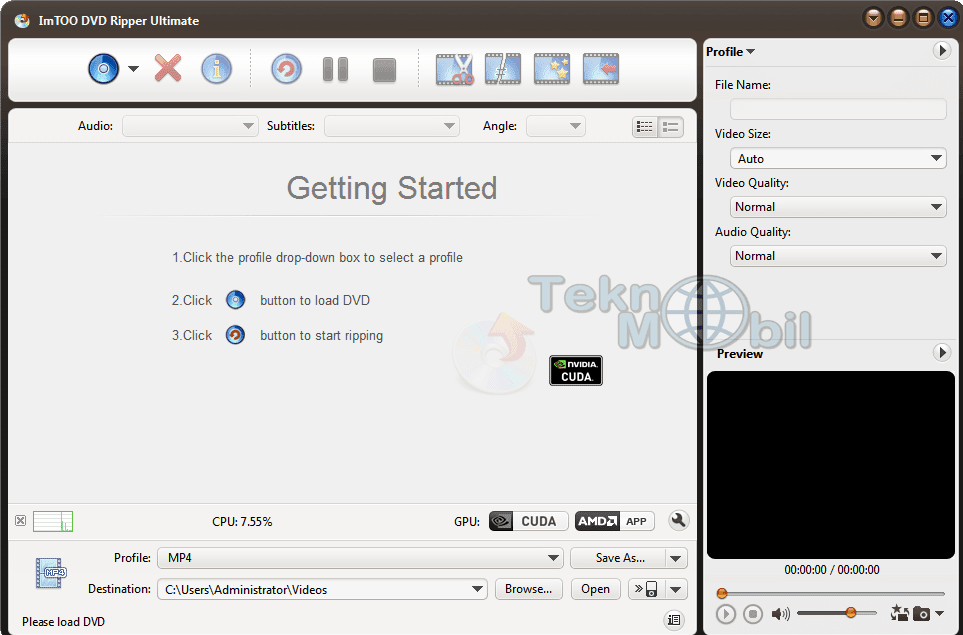This screenshot has width=963, height=635.
Task: Click the Stop toolbar button
Action: [x=384, y=70]
